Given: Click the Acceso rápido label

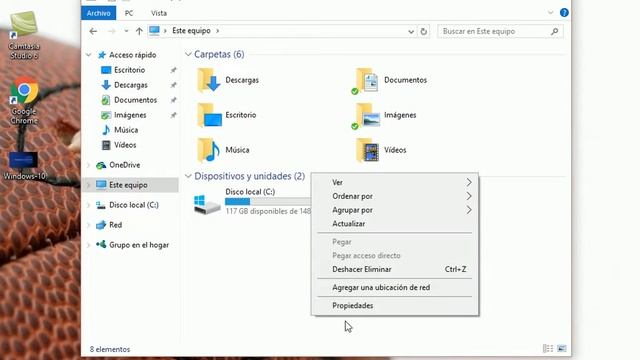Looking at the screenshot, I should (x=132, y=55).
